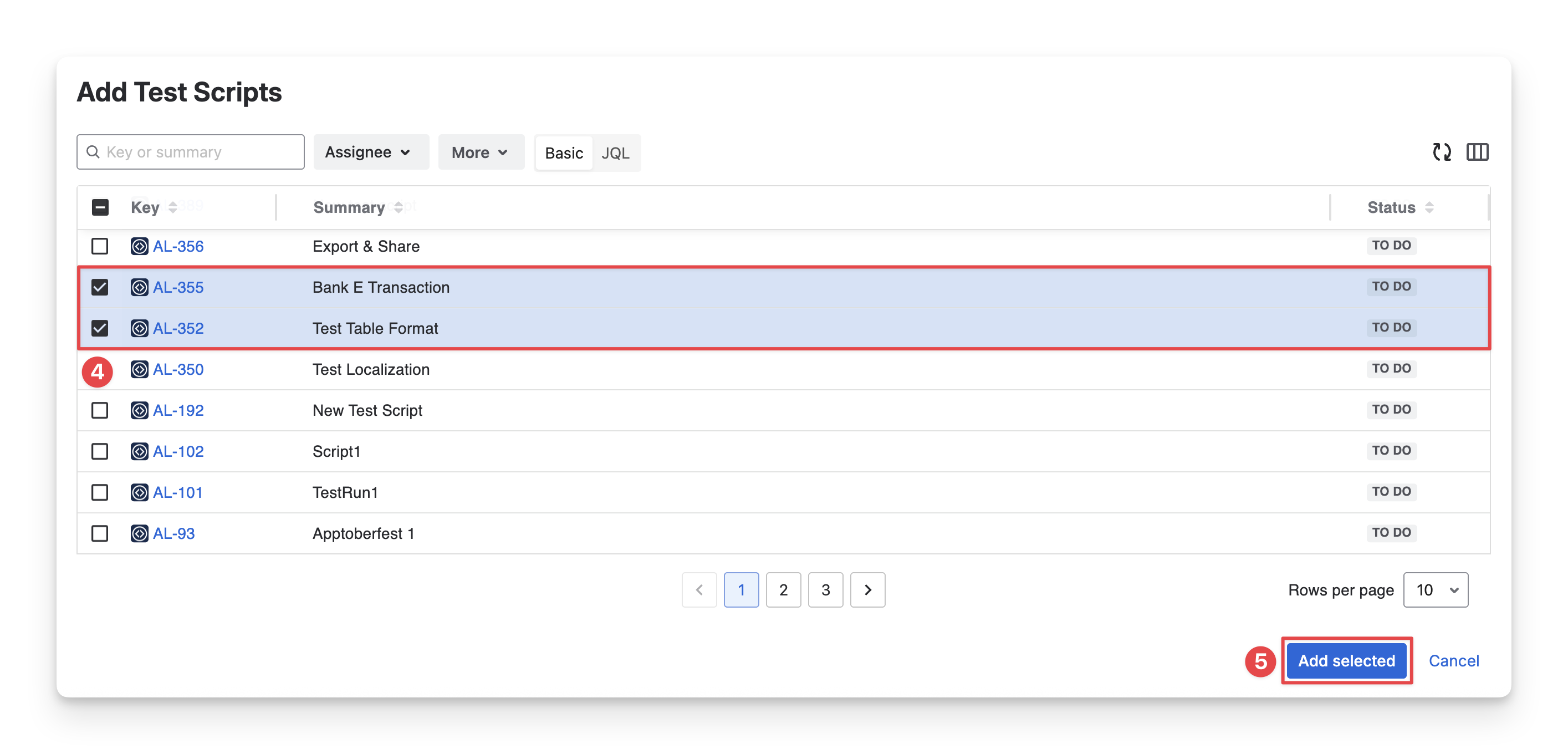Expand the More filters dropdown
The image size is (1568, 754).
click(480, 152)
